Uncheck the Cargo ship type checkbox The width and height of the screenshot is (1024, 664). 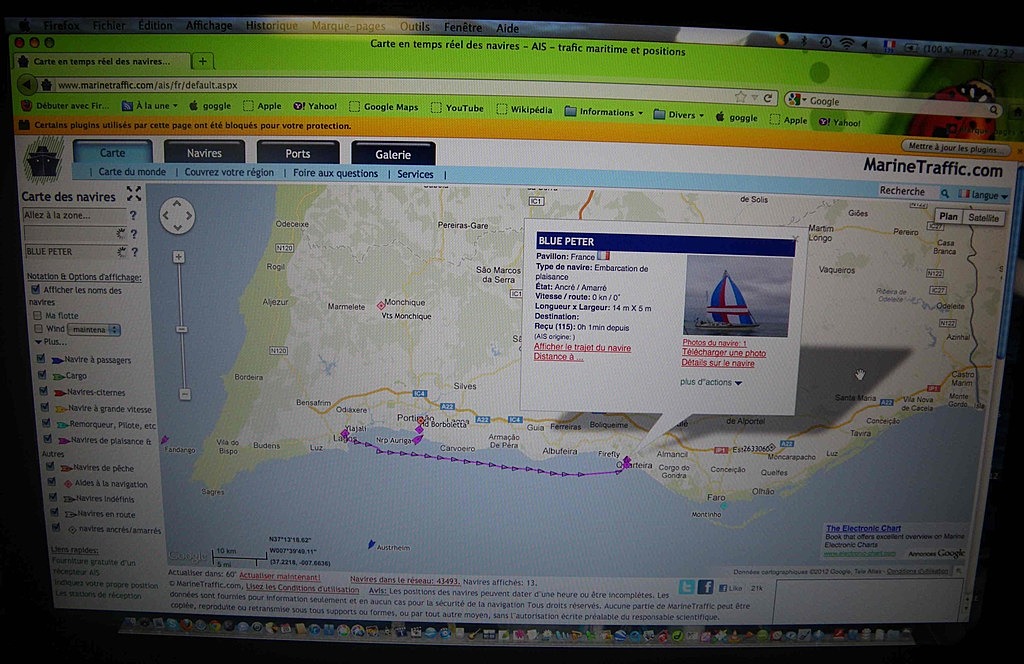(x=43, y=375)
